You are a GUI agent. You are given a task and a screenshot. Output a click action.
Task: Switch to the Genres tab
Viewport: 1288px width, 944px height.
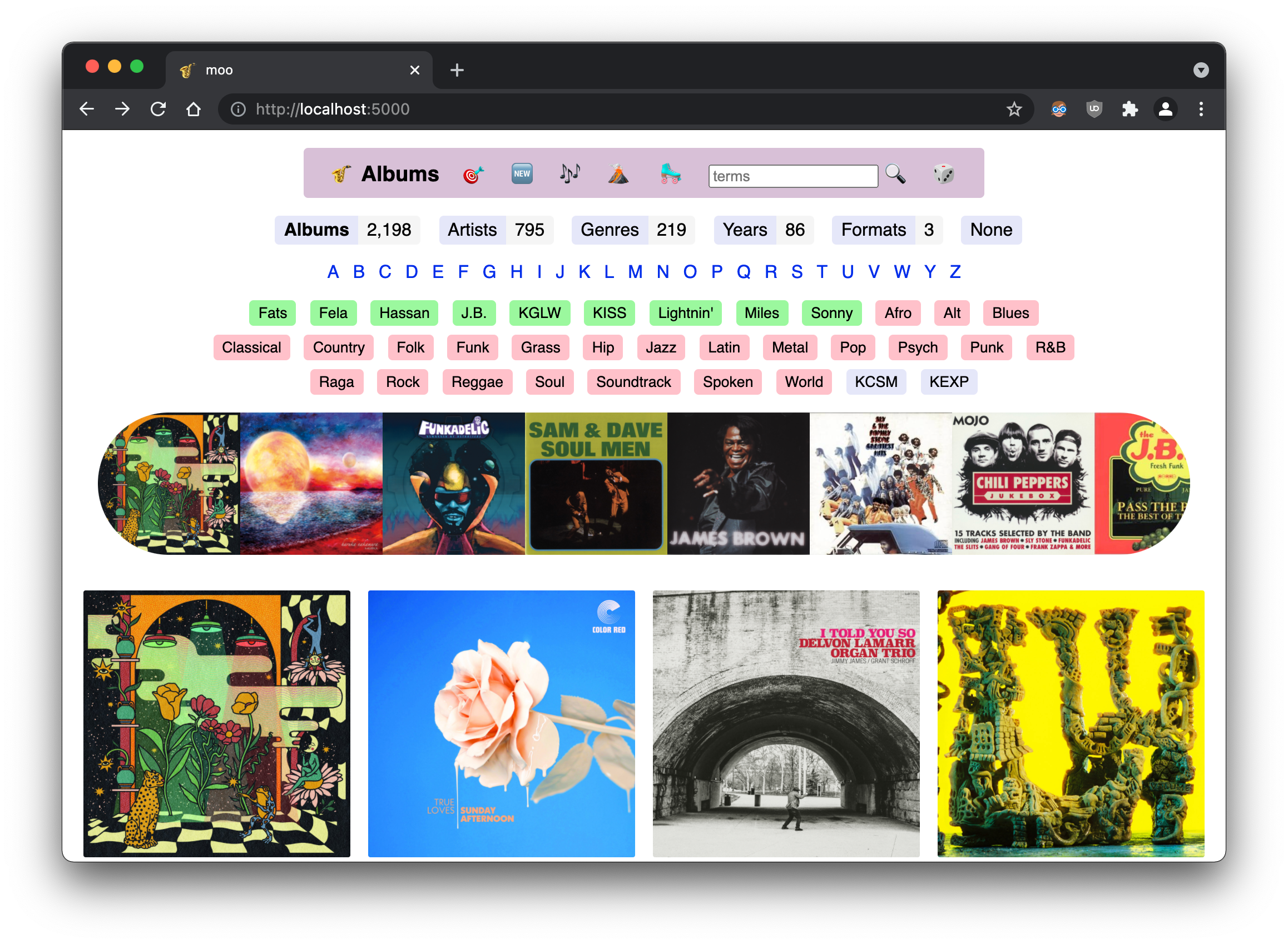(610, 230)
